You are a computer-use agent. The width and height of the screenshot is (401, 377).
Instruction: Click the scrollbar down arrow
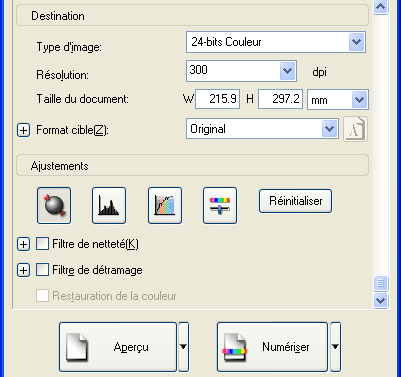click(380, 301)
